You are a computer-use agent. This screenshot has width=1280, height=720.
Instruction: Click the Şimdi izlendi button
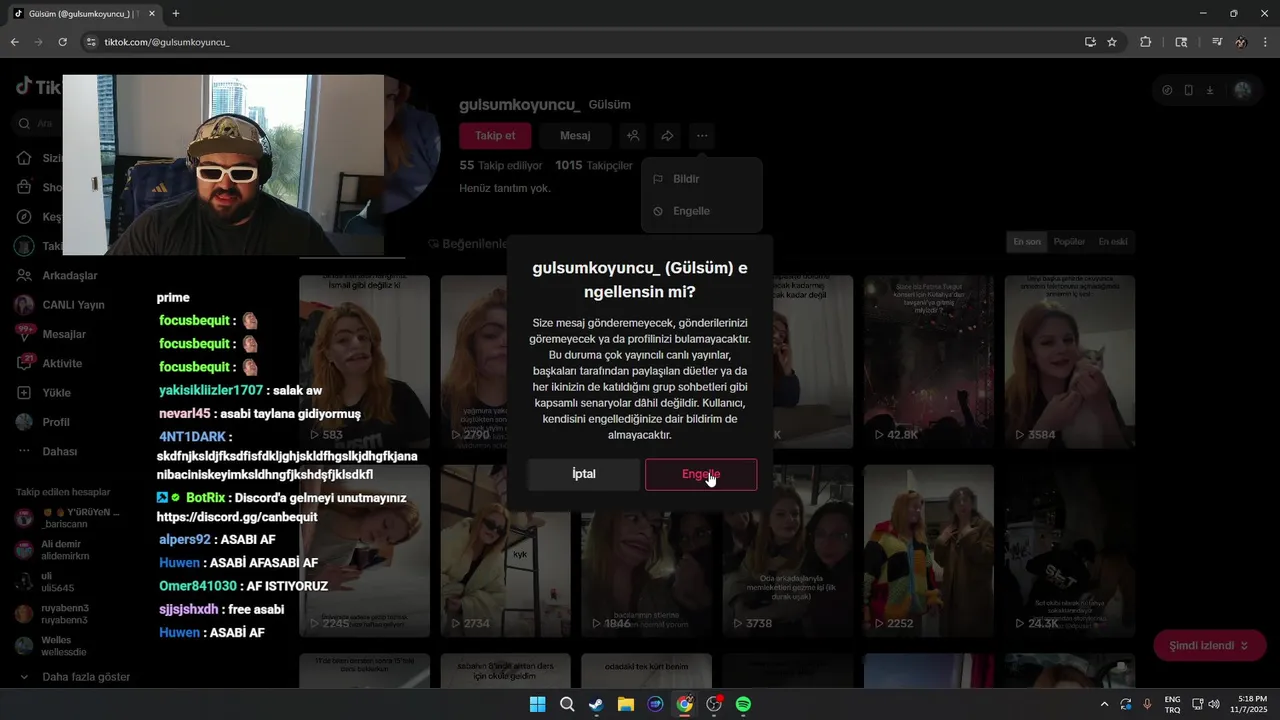(1209, 646)
